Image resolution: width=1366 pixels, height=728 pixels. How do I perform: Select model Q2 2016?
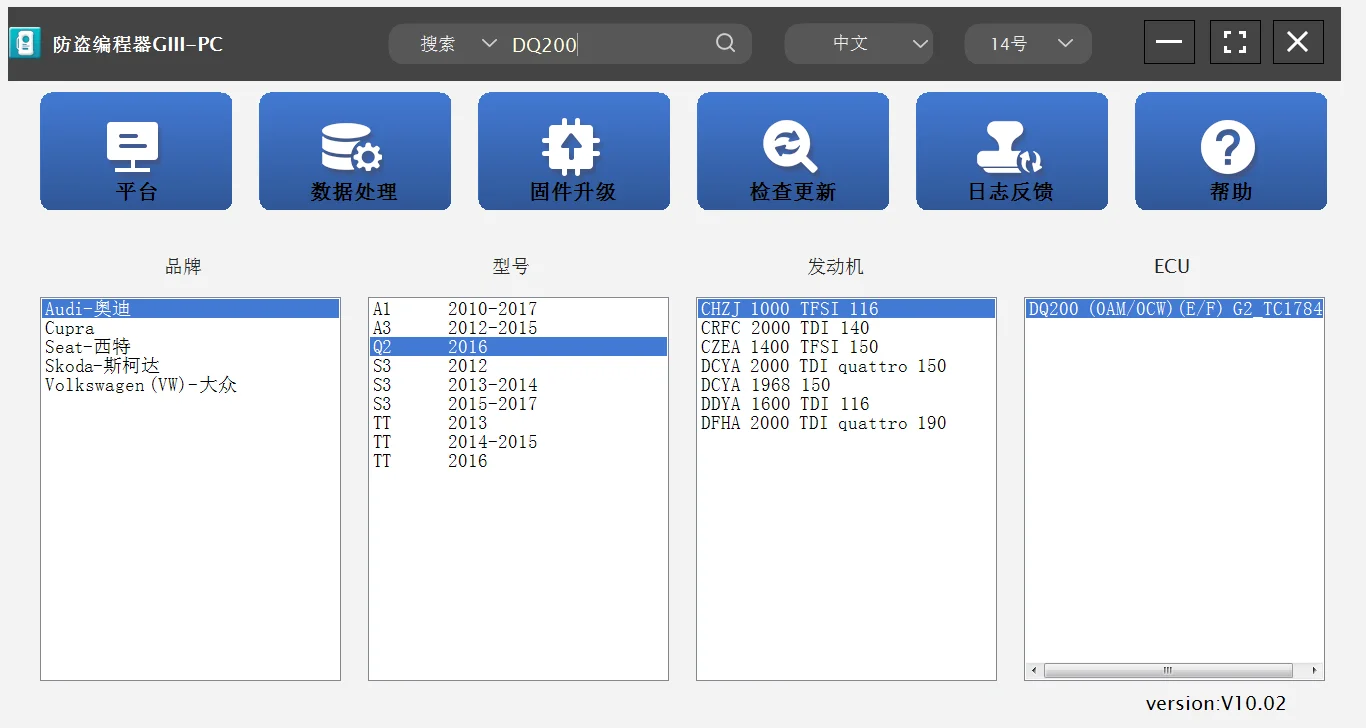(518, 347)
